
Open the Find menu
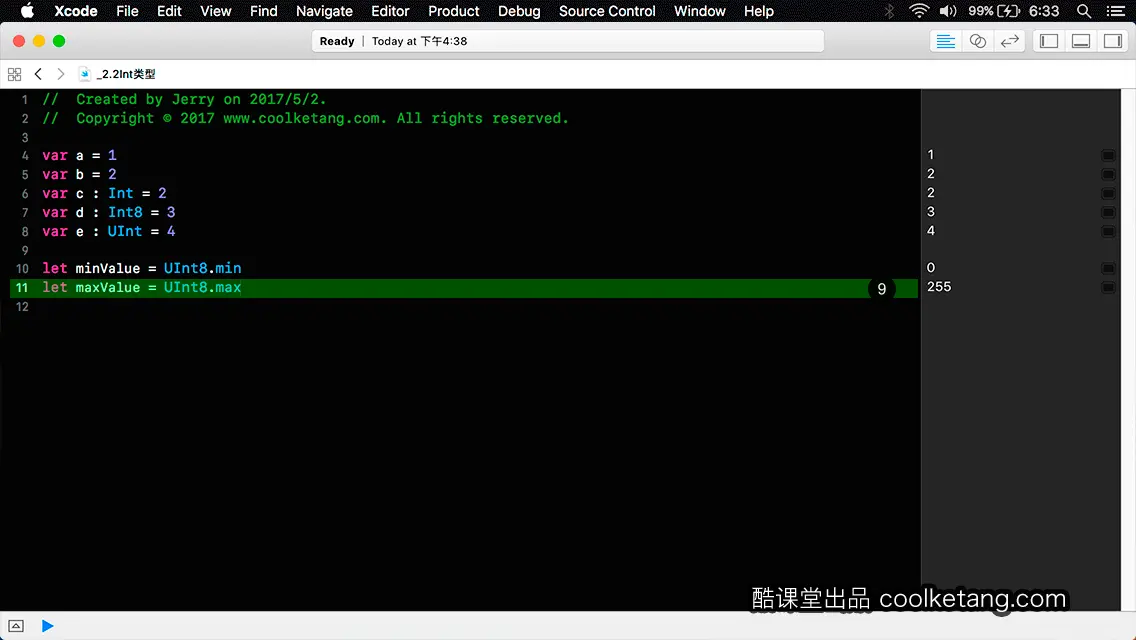pyautogui.click(x=264, y=11)
